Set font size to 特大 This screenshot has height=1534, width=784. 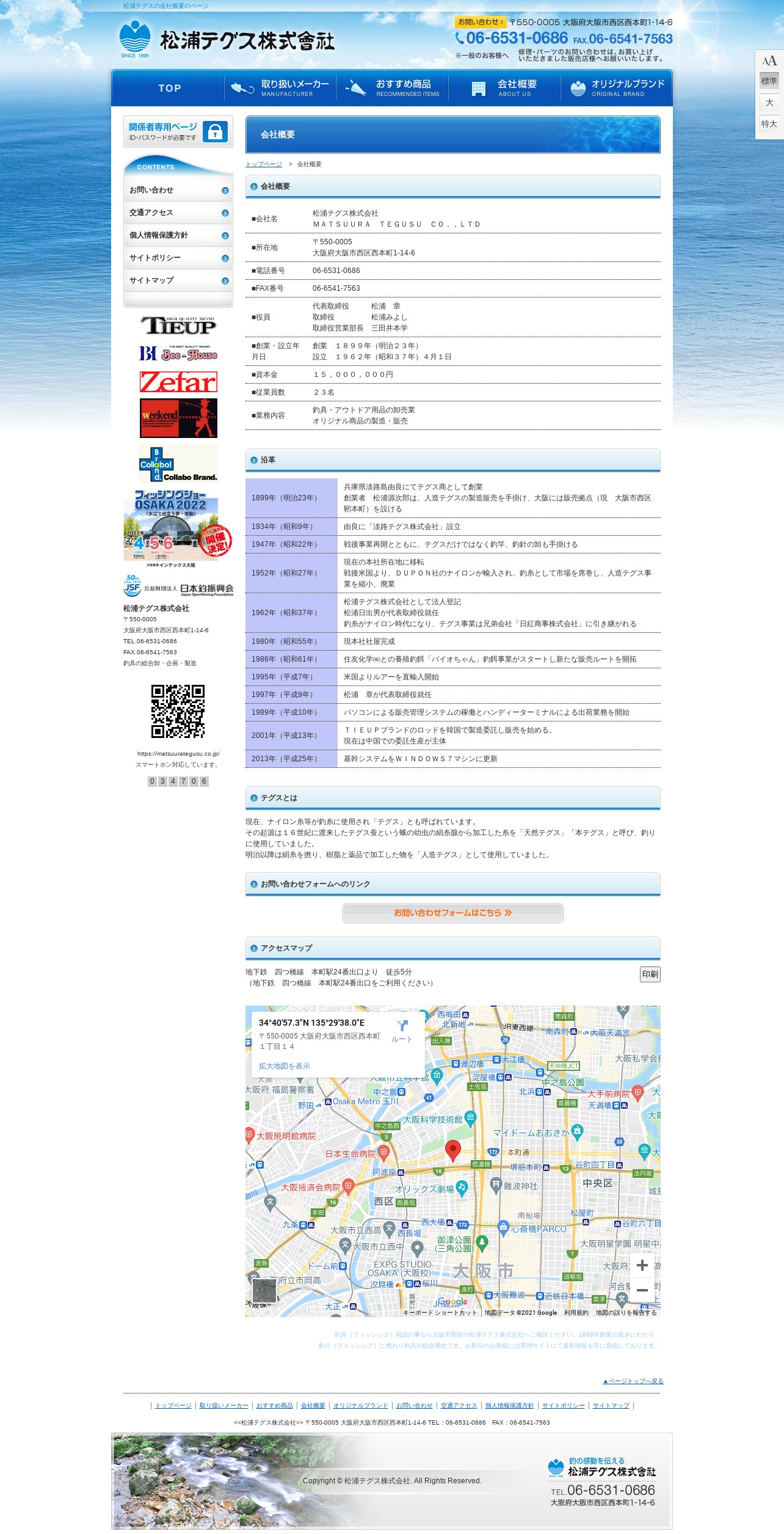(x=769, y=124)
